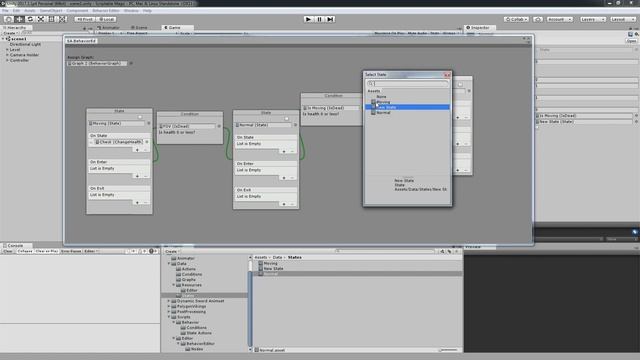Screen dimensions: 640x360
Task: Expand the PolygonVikings folder in Project tree
Action: pyautogui.click(x=169, y=306)
